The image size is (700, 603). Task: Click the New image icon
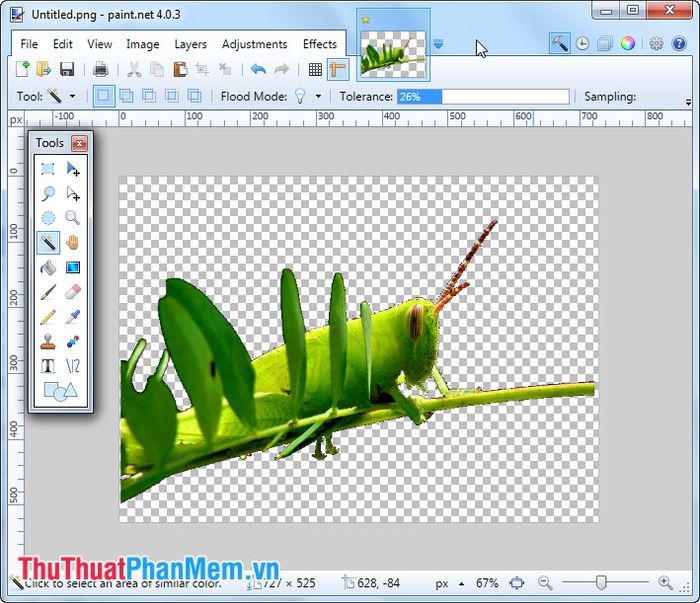click(x=23, y=69)
